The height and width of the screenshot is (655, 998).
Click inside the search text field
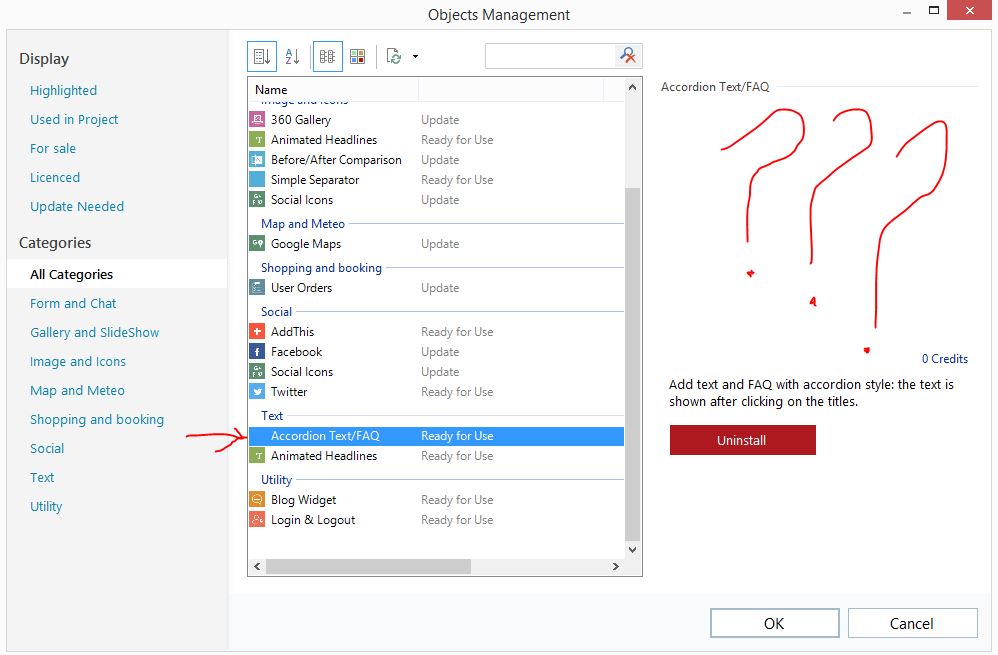[550, 56]
